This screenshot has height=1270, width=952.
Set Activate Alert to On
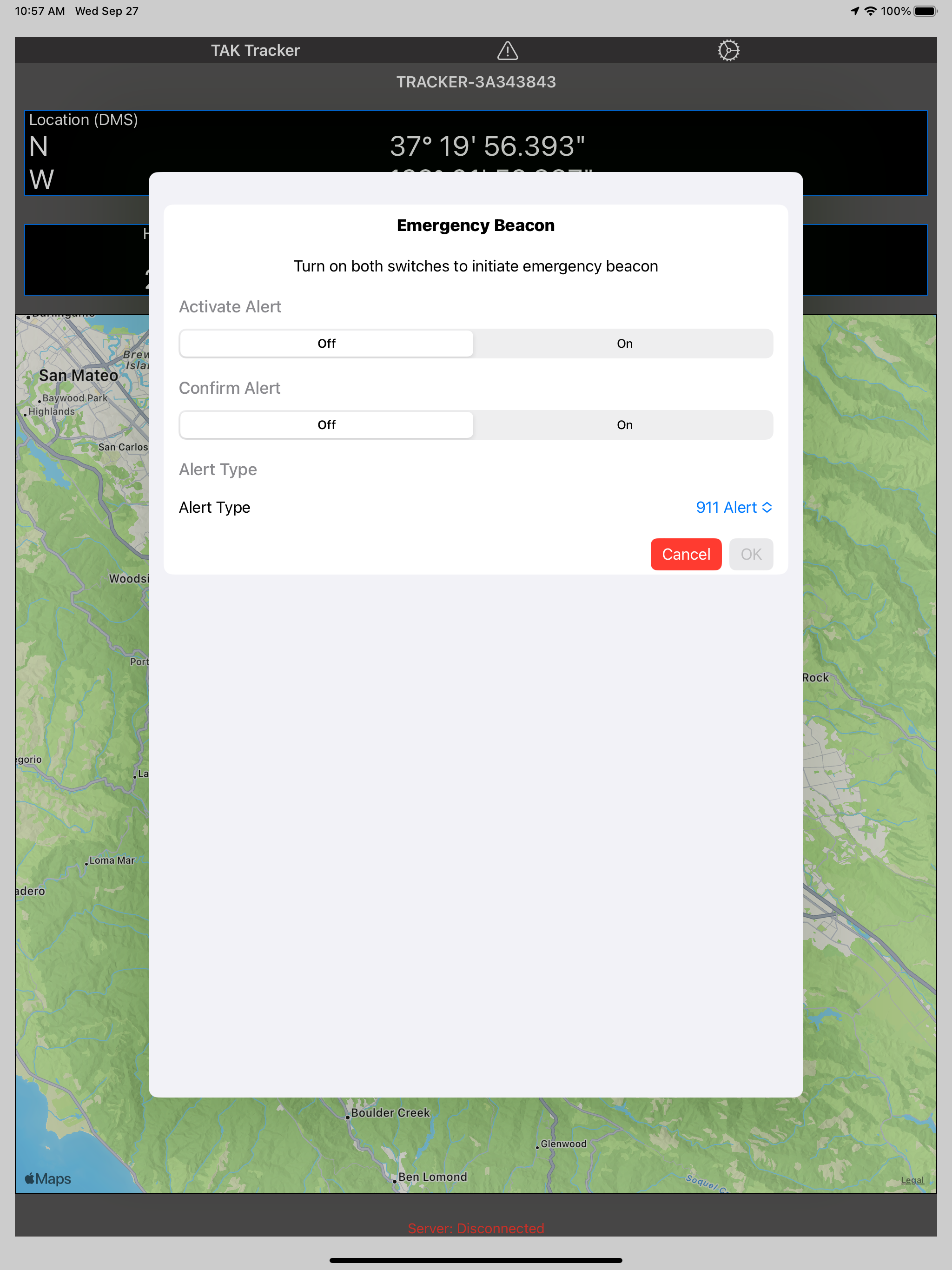[x=624, y=344]
